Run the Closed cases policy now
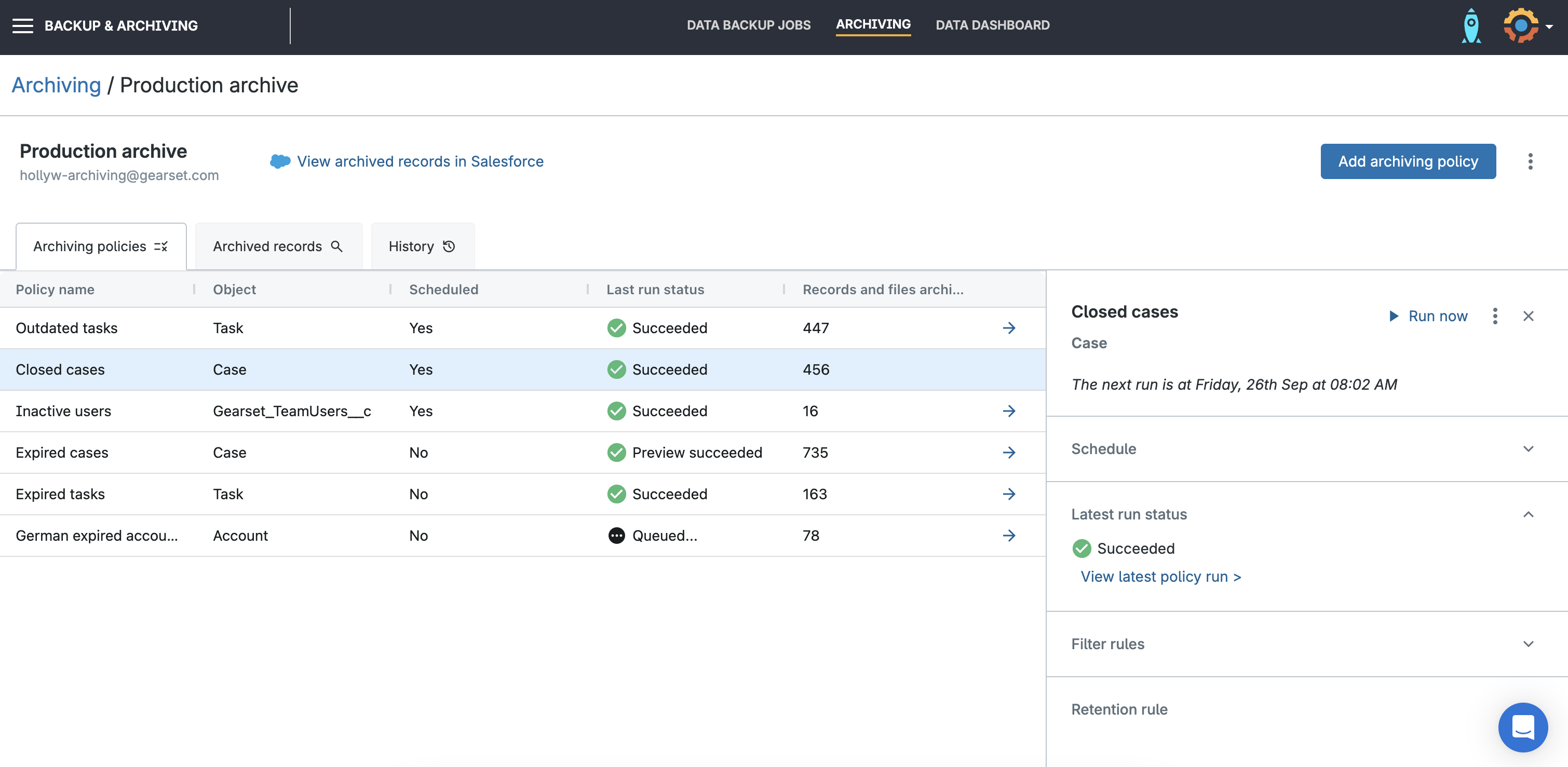 [x=1428, y=316]
